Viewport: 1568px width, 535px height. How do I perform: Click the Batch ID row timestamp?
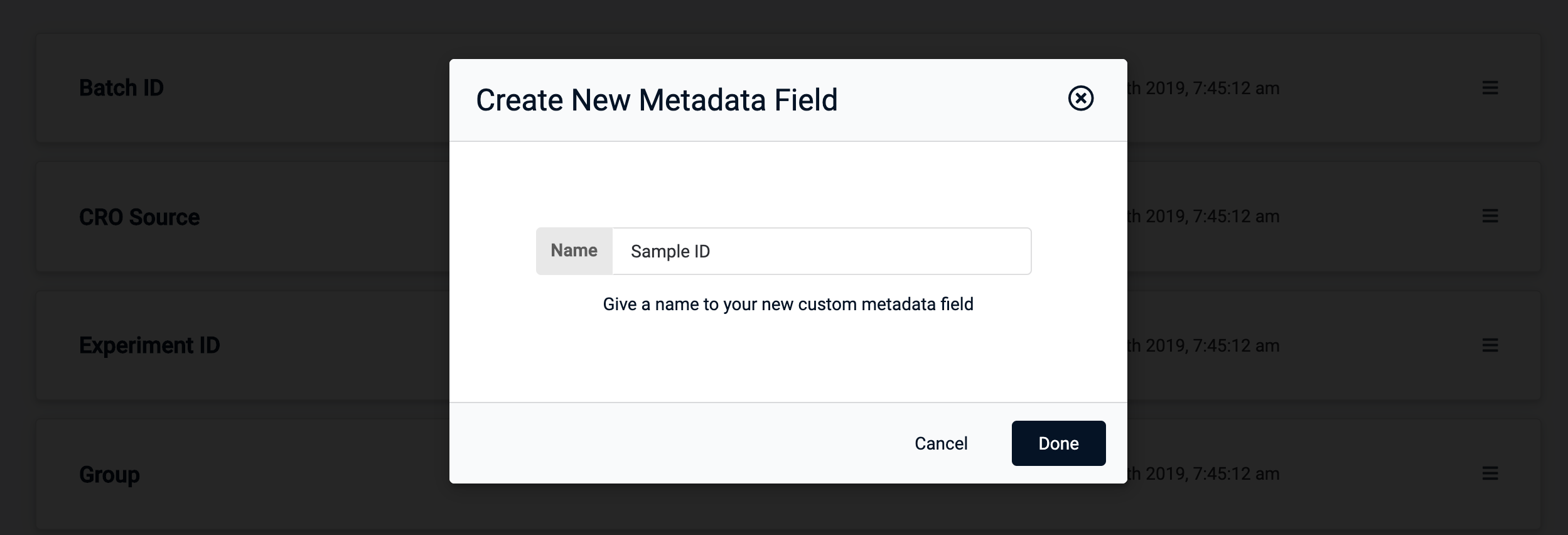(x=1204, y=88)
